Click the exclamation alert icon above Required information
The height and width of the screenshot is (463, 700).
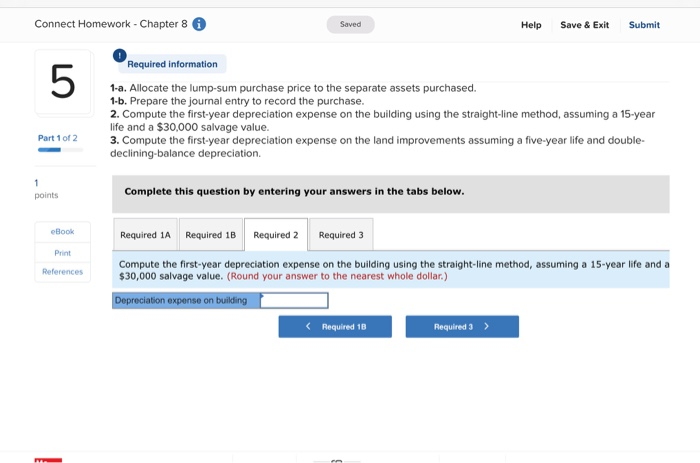click(119, 56)
